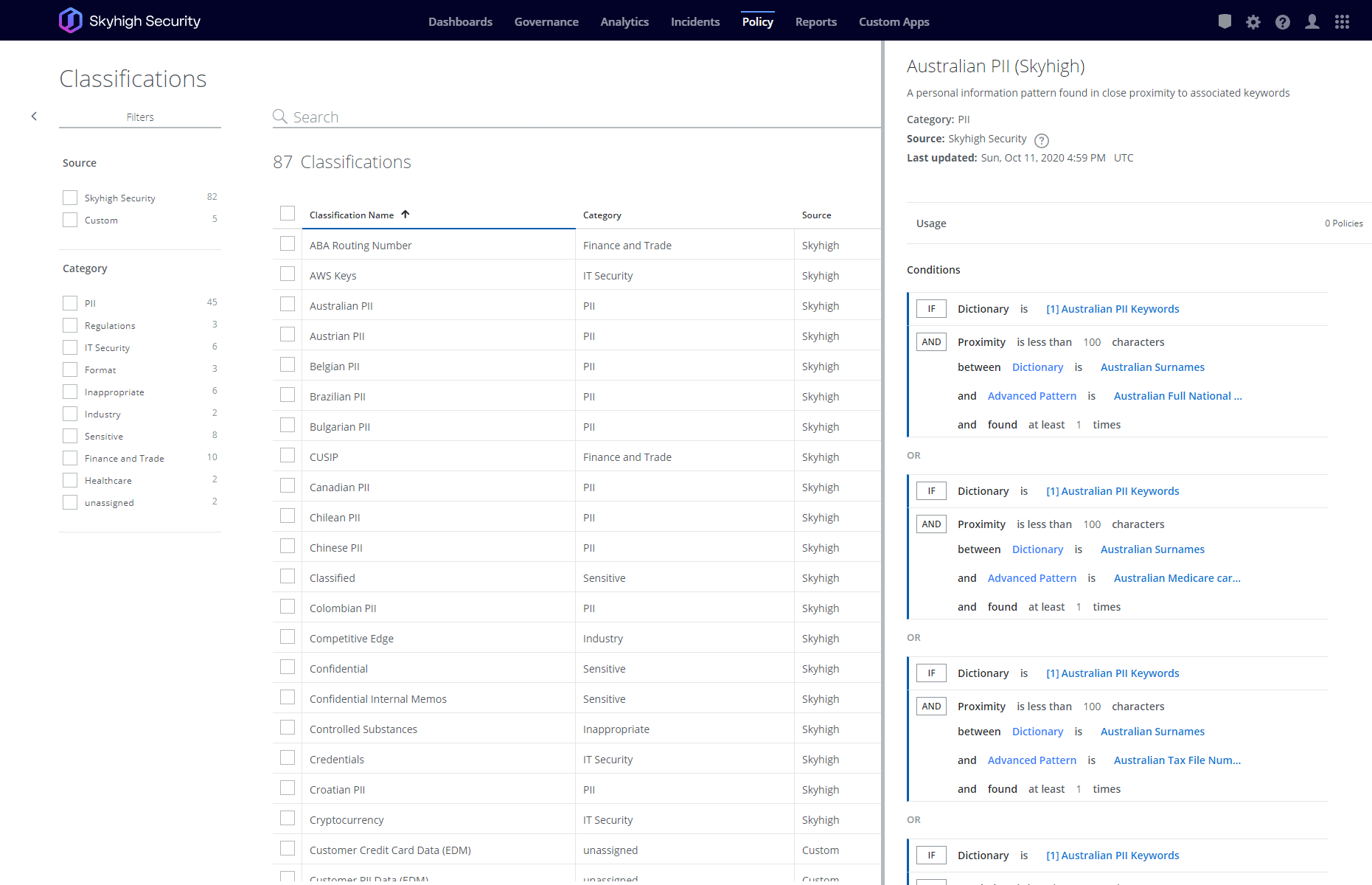Select the AWS Keys row checkbox
This screenshot has height=885, width=1372.
(288, 274)
